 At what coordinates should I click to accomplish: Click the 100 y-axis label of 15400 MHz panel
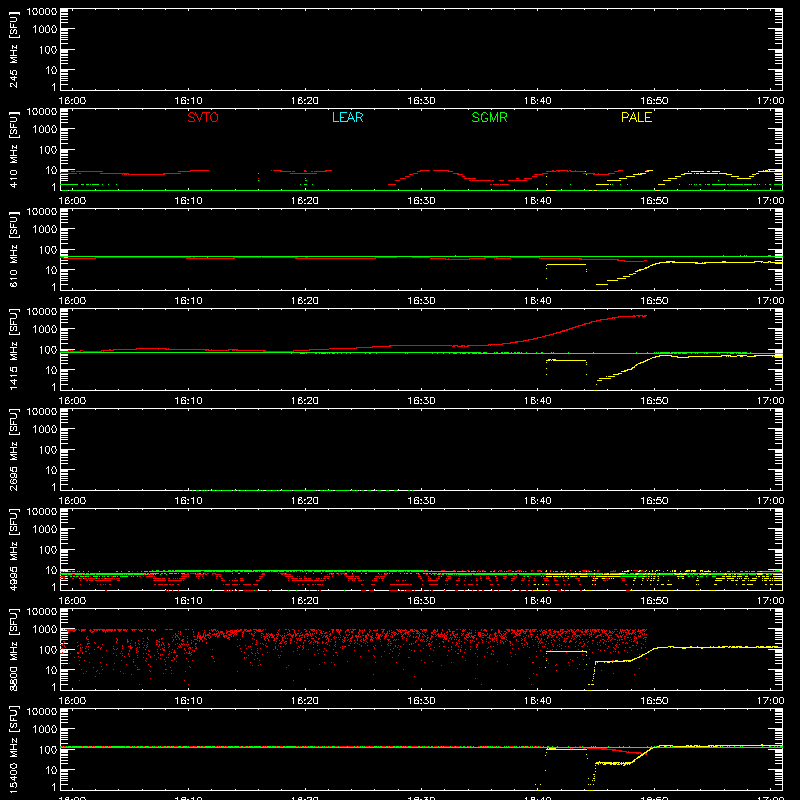pyautogui.click(x=48, y=750)
